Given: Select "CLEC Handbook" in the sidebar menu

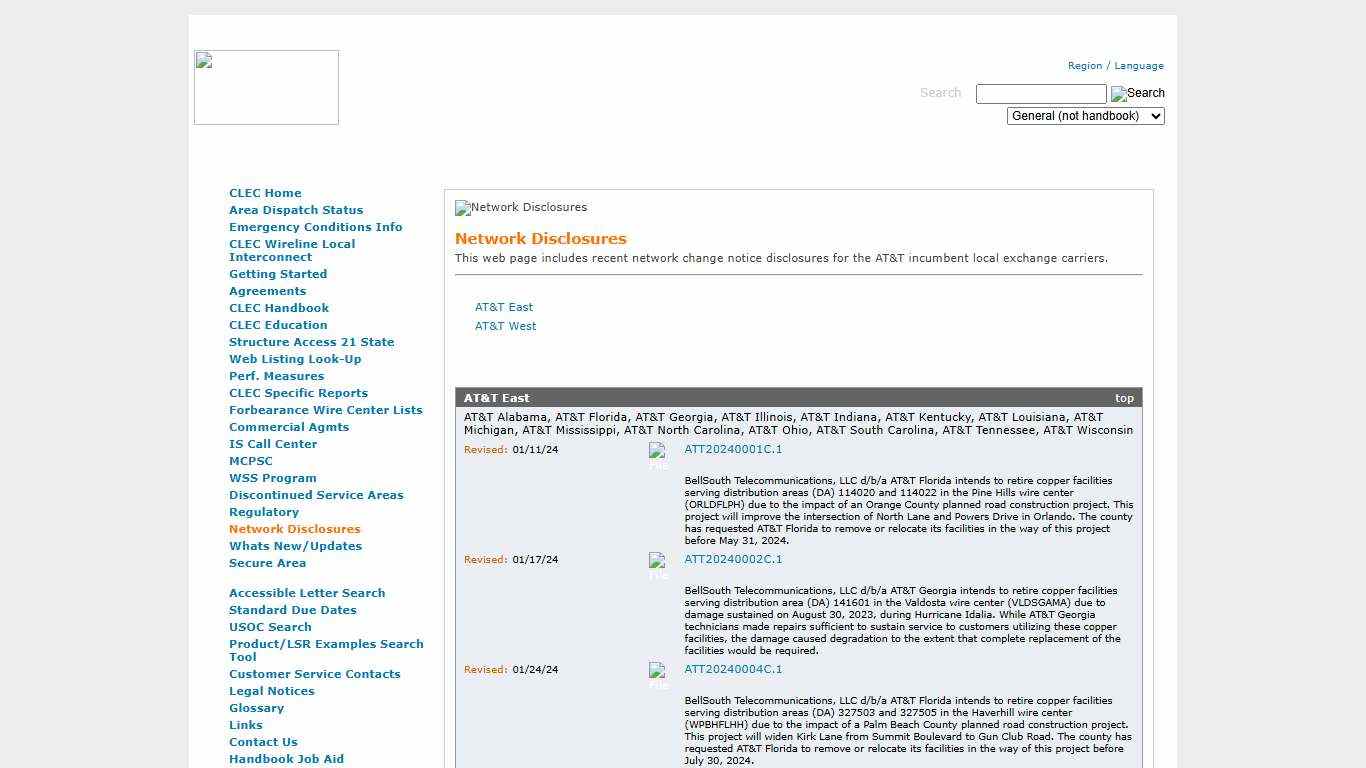Looking at the screenshot, I should pyautogui.click(x=279, y=308).
